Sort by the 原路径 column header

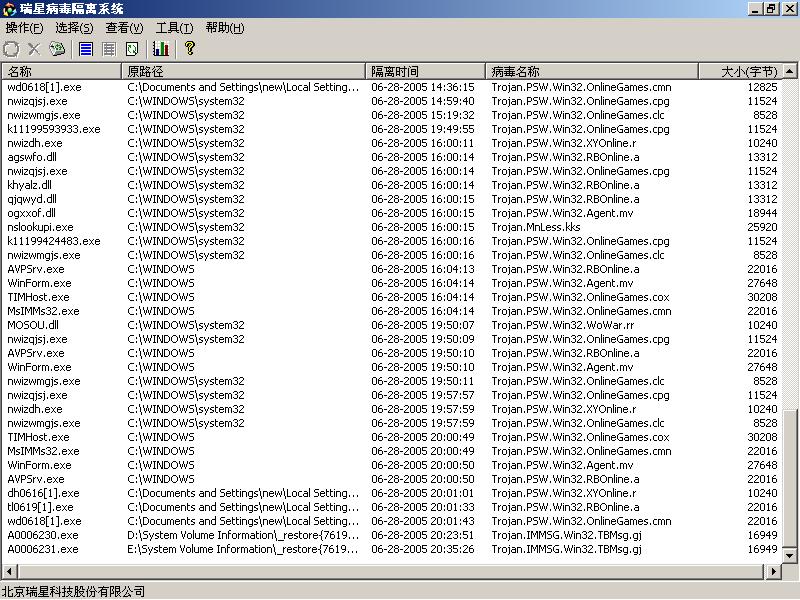243,71
